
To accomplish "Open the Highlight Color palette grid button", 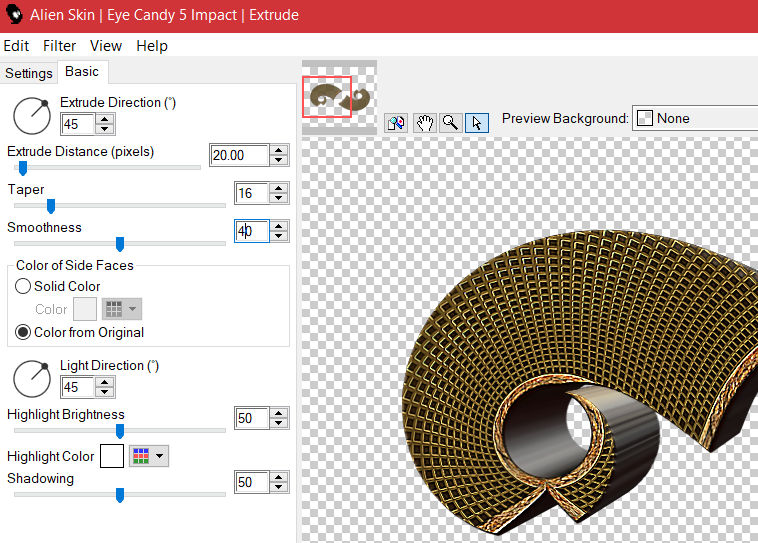I will (141, 456).
